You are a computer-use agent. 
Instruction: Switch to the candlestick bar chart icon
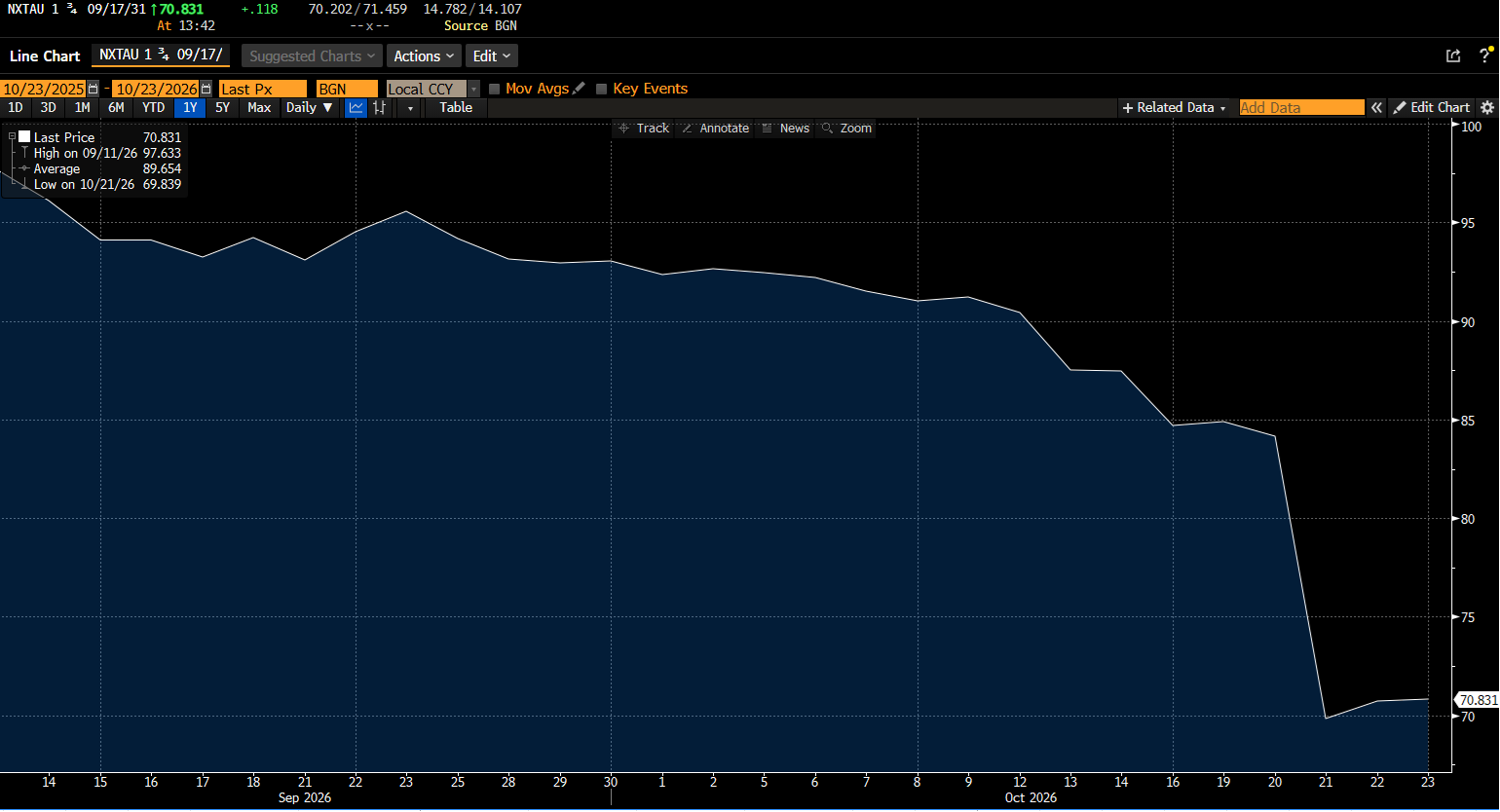(x=380, y=108)
